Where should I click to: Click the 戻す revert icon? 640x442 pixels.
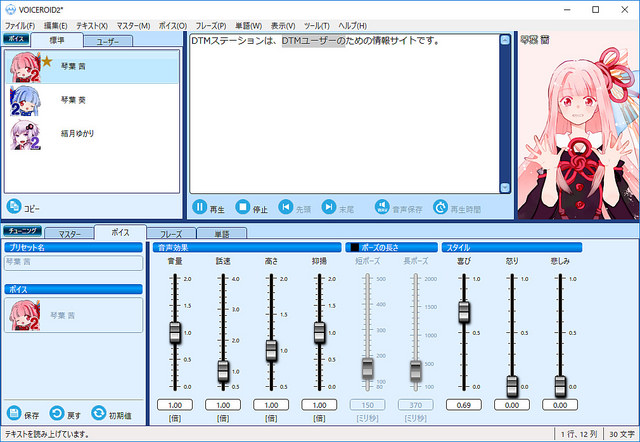tap(57, 413)
